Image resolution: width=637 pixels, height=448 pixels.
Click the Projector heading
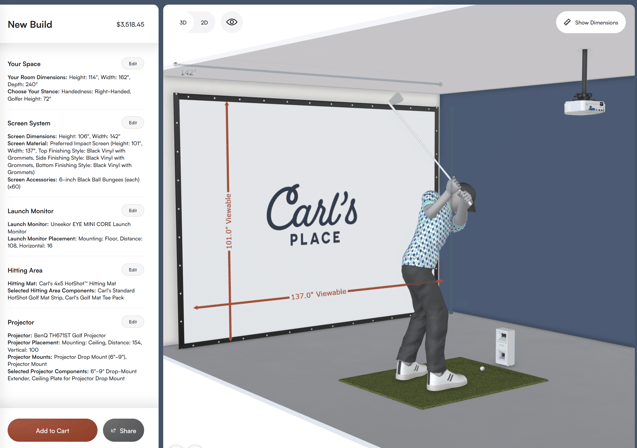21,322
